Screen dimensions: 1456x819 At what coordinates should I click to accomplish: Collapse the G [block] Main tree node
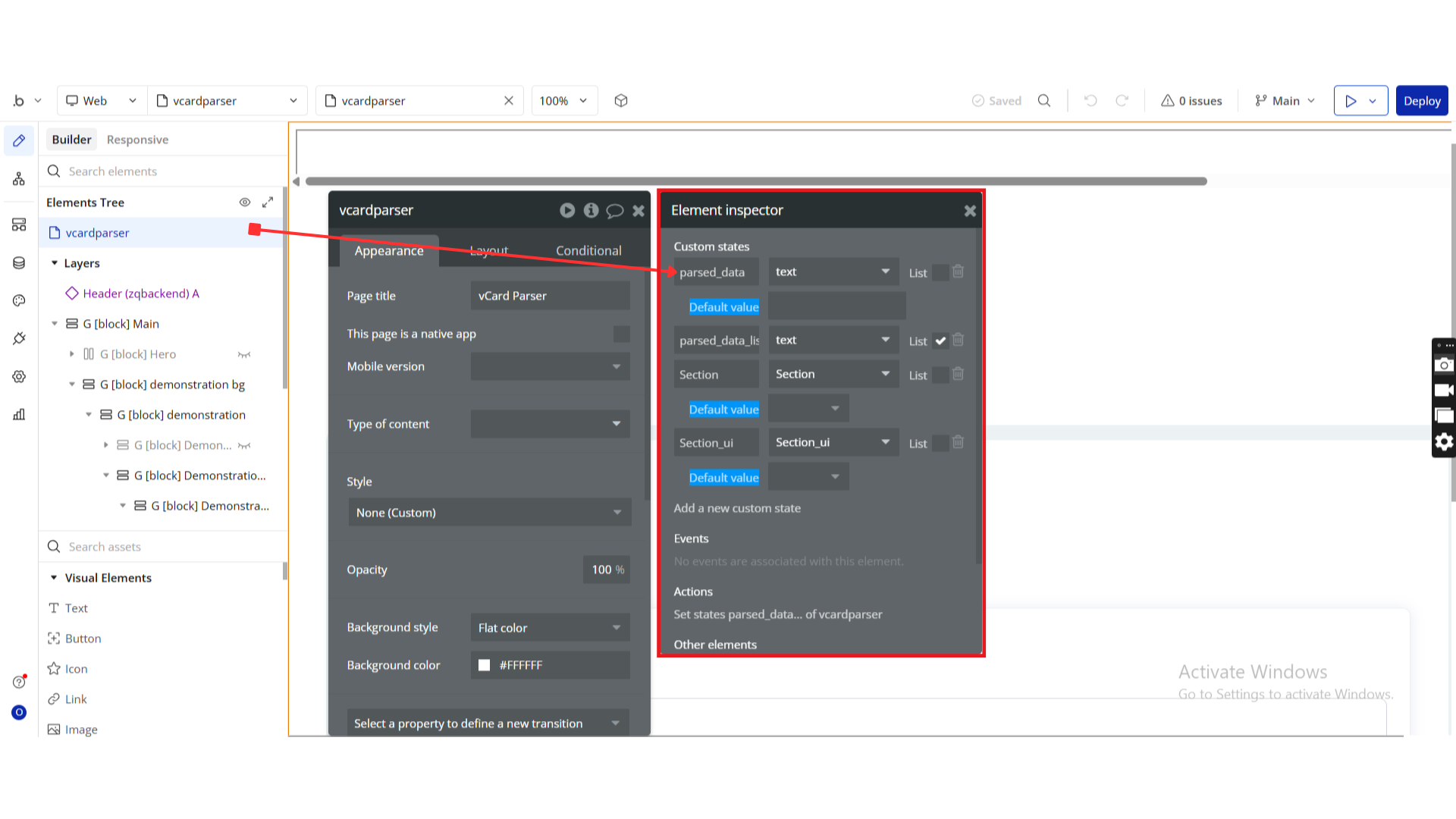pos(55,324)
